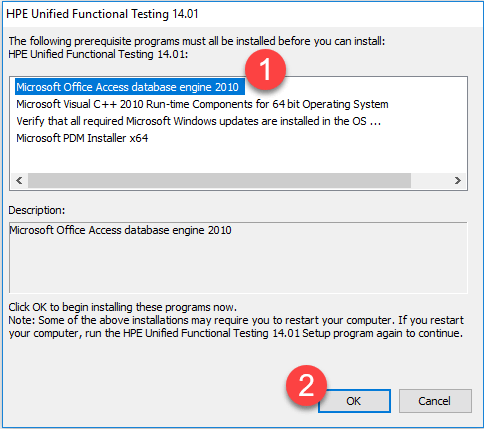Click the empty area below PDM Installer entry
Screen dimensions: 484x429
click(x=238, y=159)
